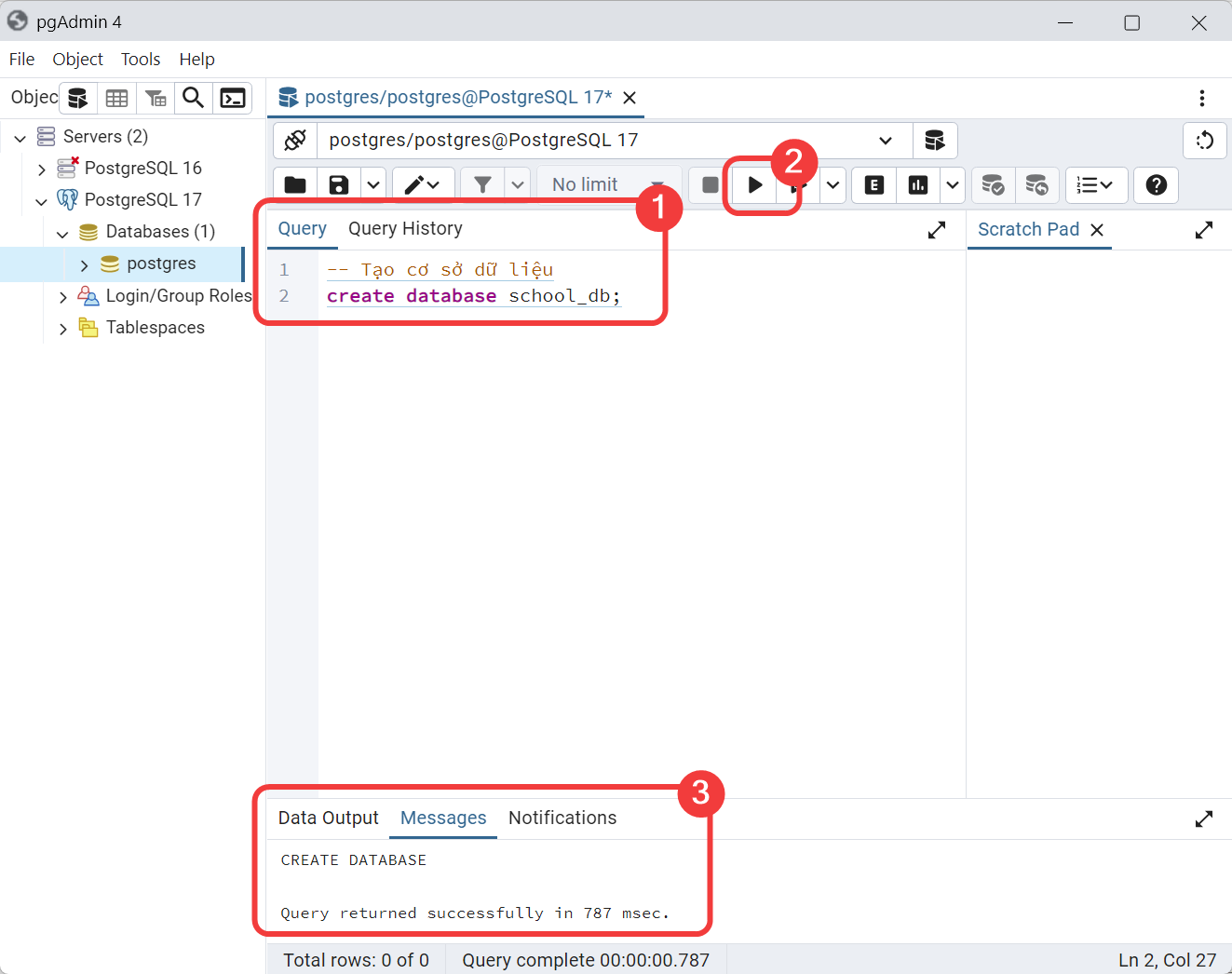1232x974 pixels.
Task: Click the Open File folder icon
Action: tap(295, 185)
